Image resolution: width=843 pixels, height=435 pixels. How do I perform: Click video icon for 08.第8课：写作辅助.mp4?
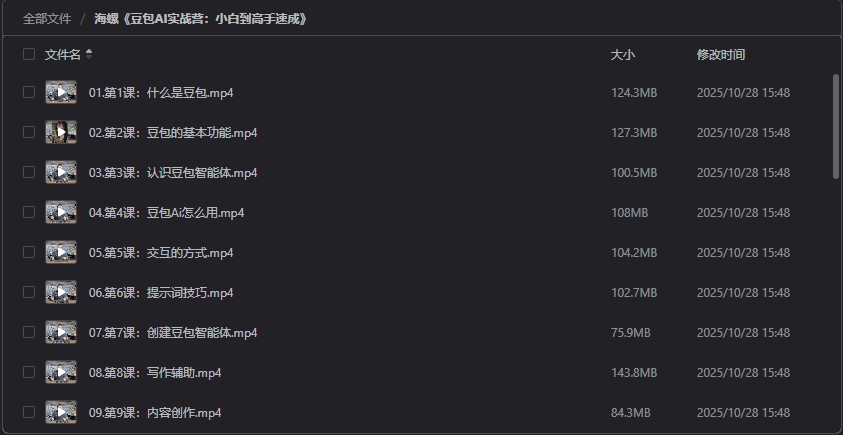point(61,373)
